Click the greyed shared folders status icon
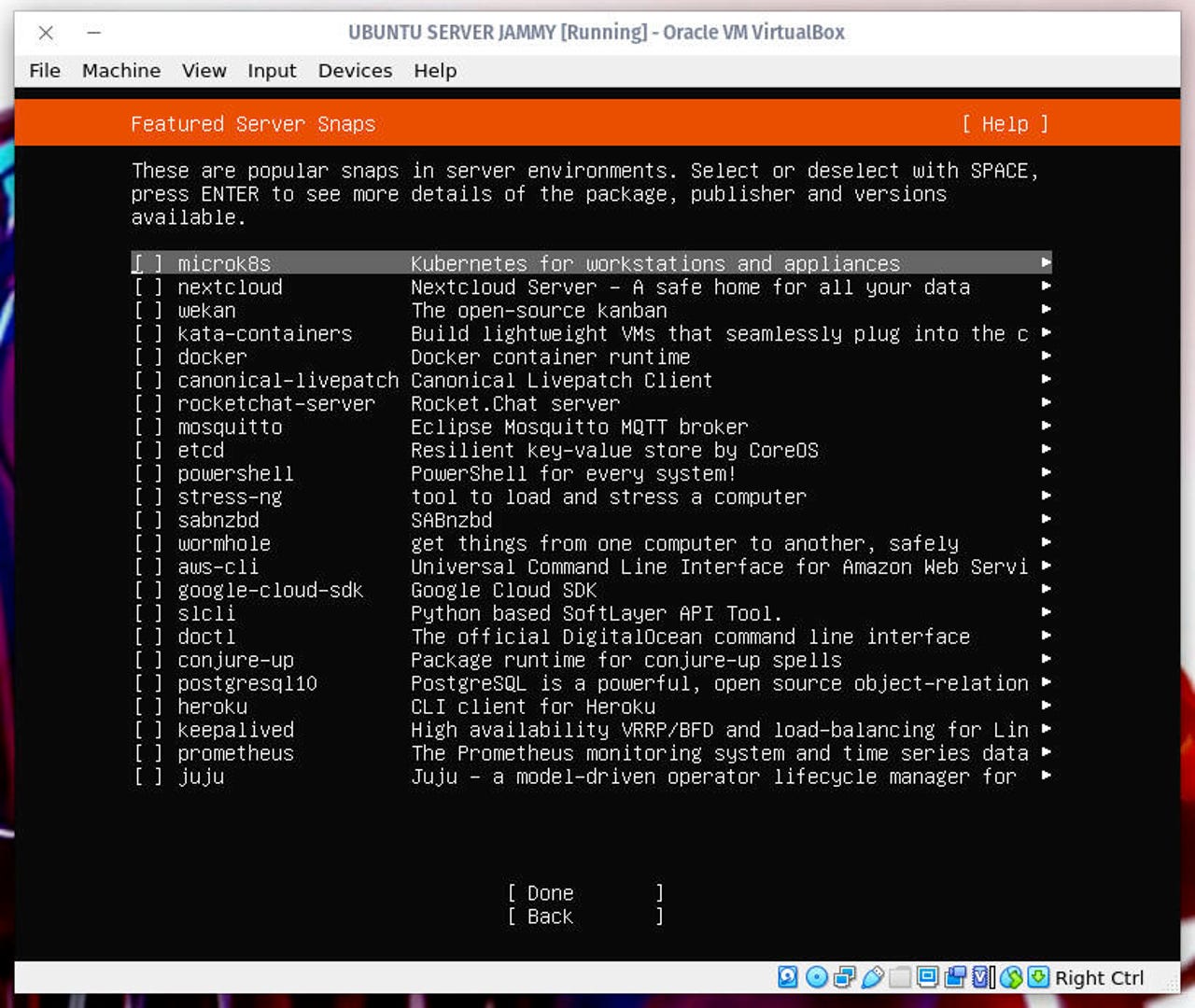 tap(900, 977)
